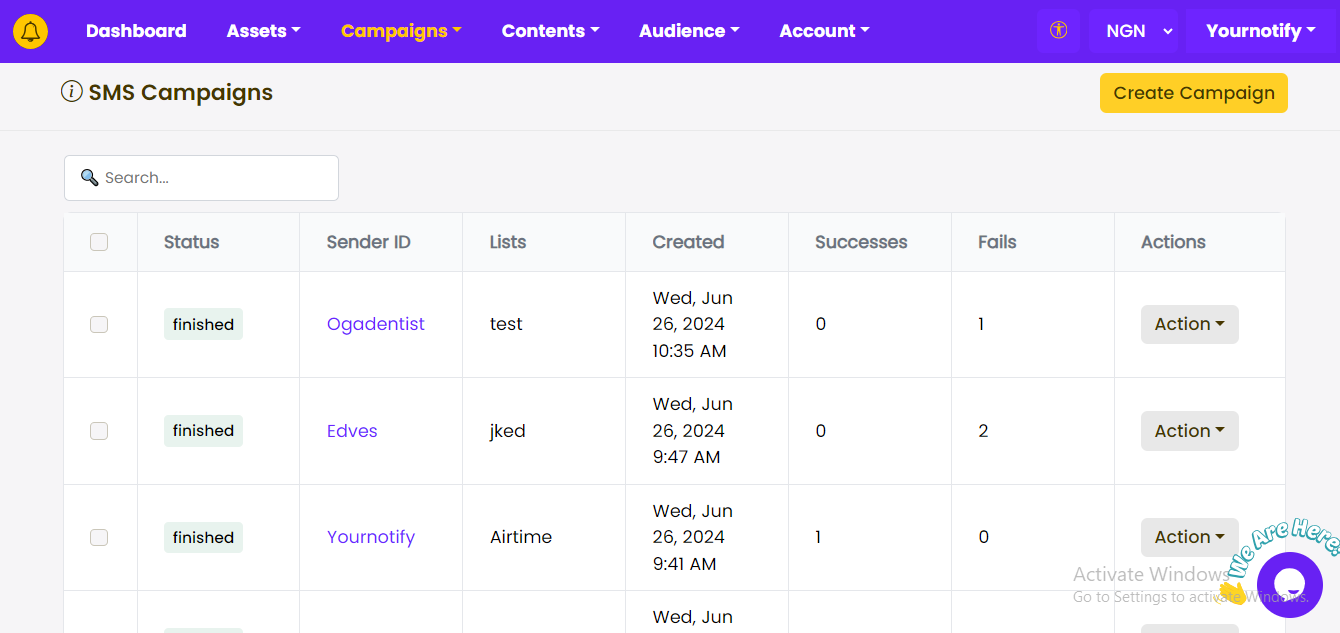Click the finished badge in the Edves row
Image resolution: width=1340 pixels, height=633 pixels.
pyautogui.click(x=203, y=431)
